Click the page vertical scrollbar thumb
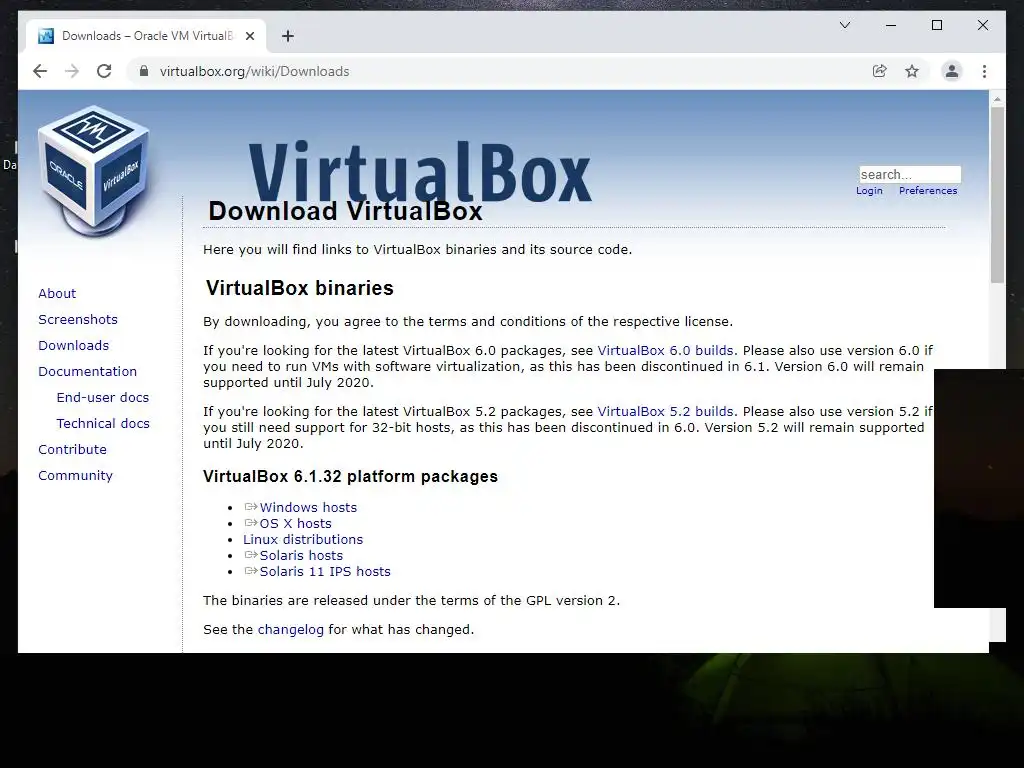 [997, 195]
